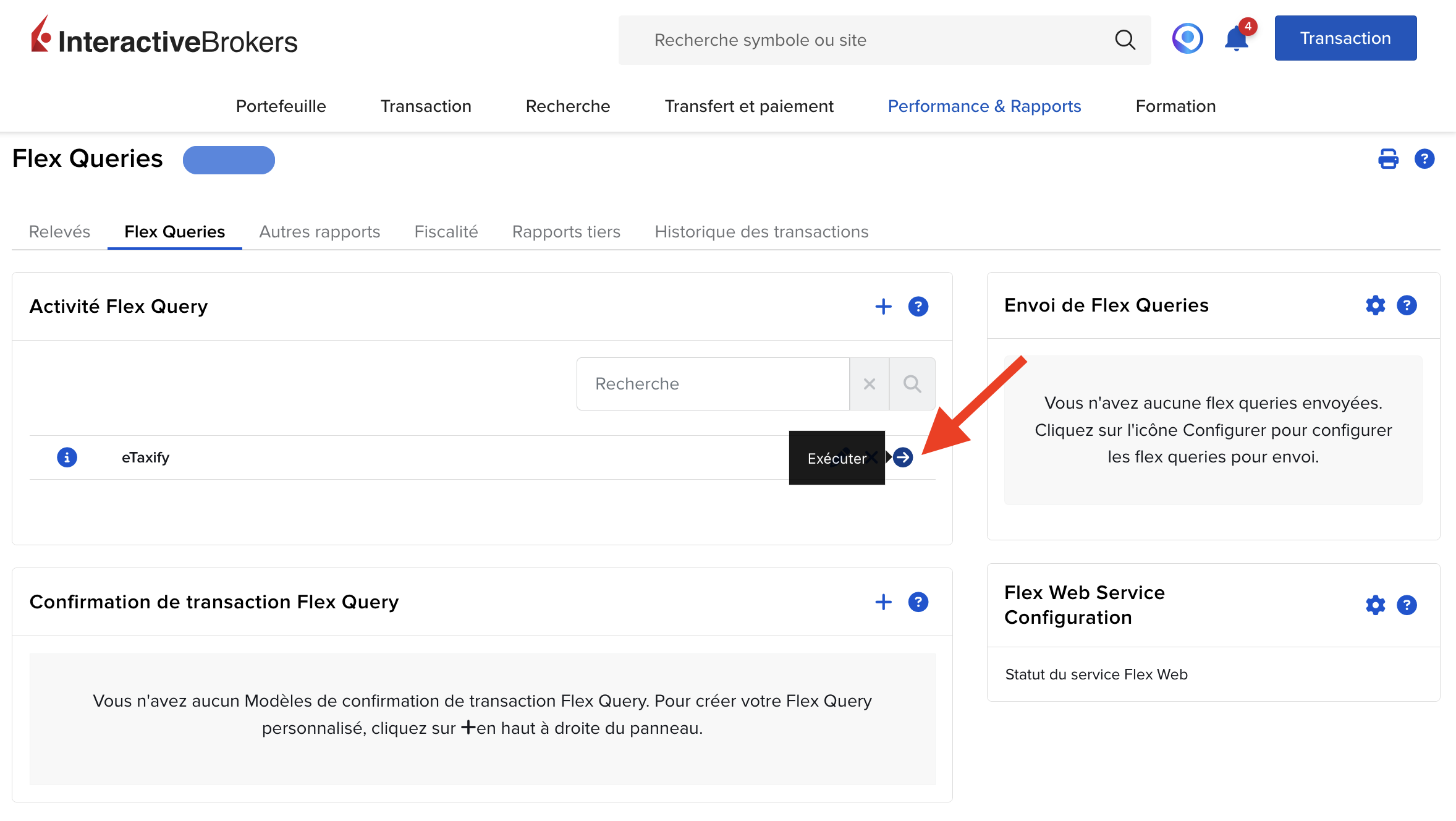This screenshot has height=821, width=1456.
Task: Open the Formation menu
Action: coord(1175,106)
